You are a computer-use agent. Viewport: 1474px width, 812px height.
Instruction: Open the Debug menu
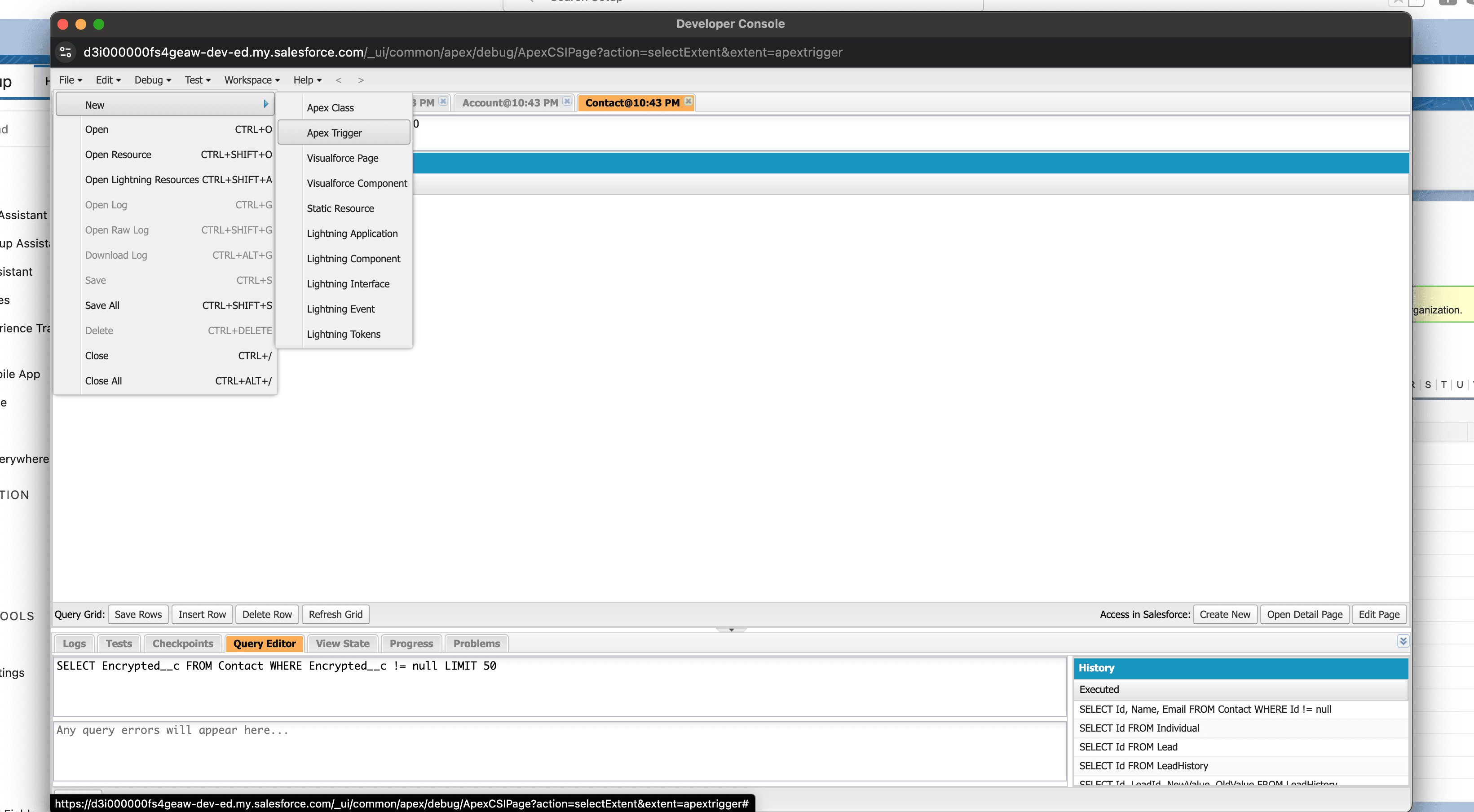(152, 80)
